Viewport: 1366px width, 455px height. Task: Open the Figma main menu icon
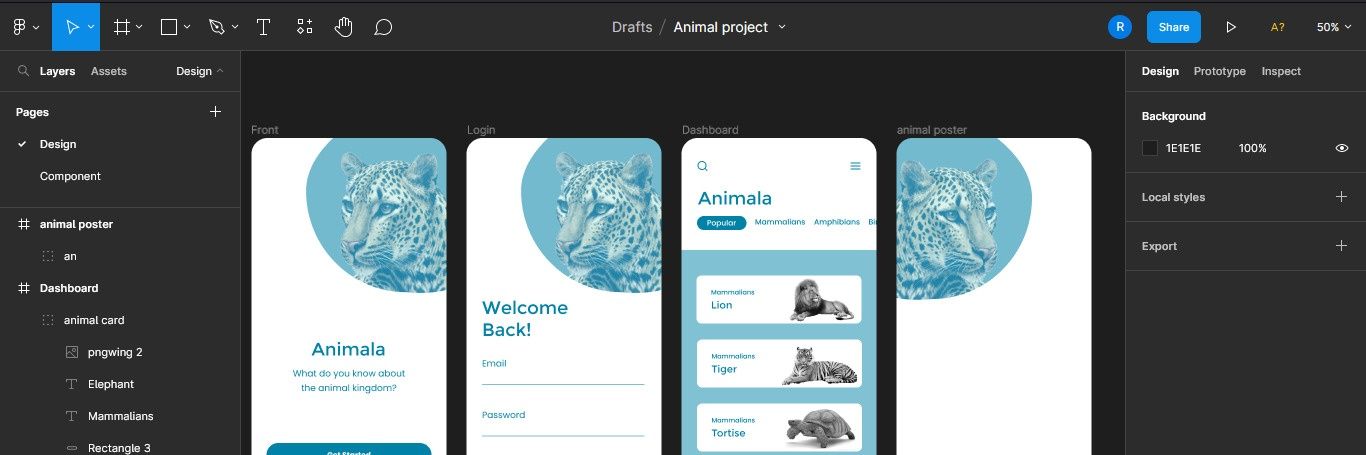tap(19, 27)
